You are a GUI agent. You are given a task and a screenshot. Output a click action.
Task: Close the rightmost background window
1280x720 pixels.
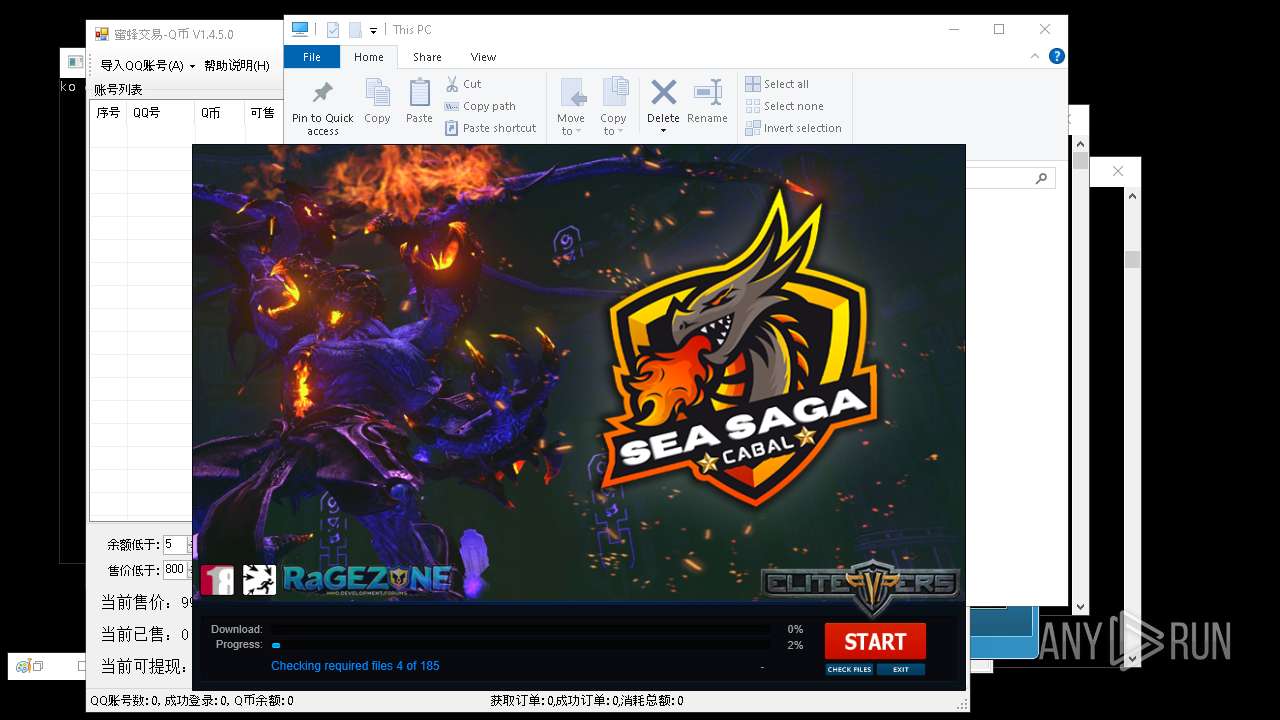[x=1118, y=171]
